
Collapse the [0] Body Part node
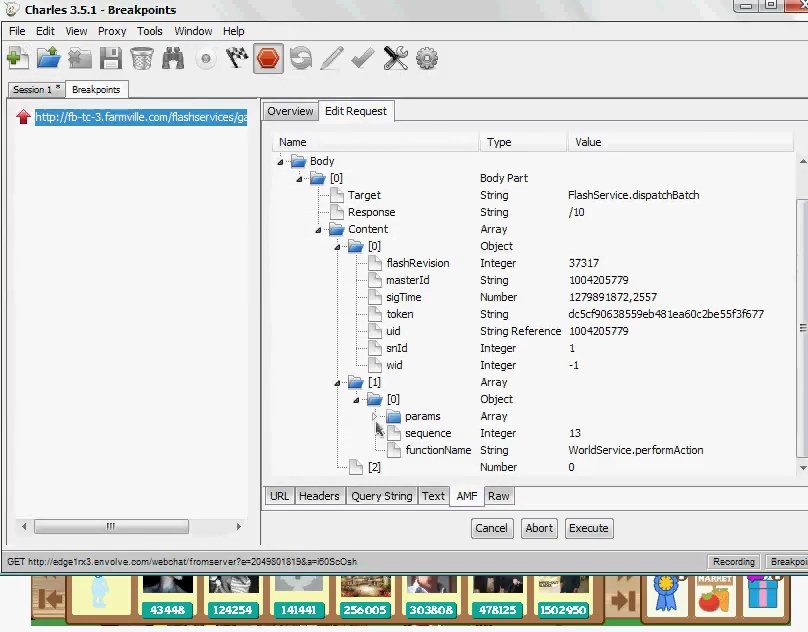coord(299,179)
